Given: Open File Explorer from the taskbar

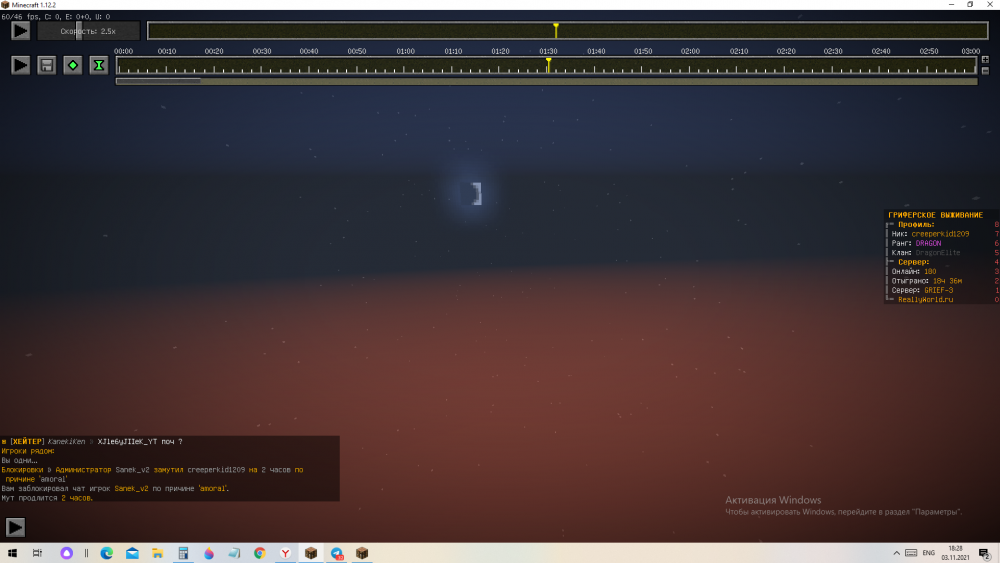Looking at the screenshot, I should pyautogui.click(x=158, y=553).
